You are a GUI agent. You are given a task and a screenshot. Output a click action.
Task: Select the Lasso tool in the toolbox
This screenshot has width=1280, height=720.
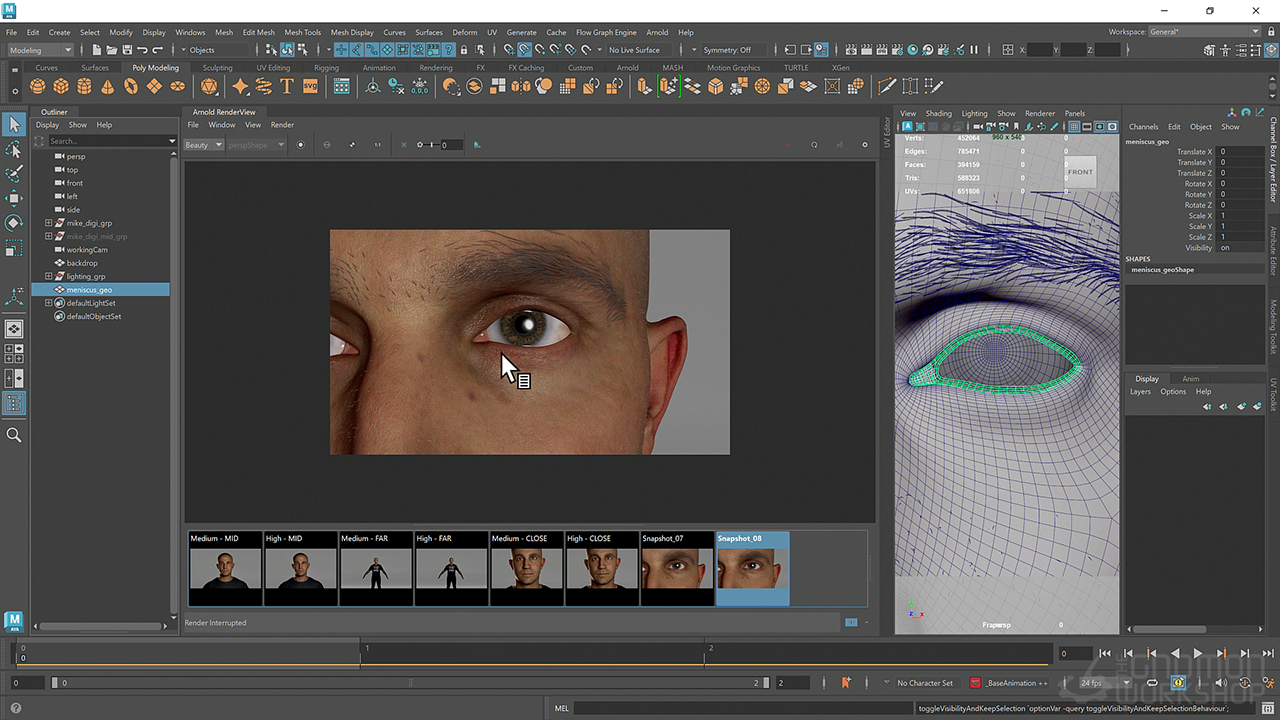pyautogui.click(x=14, y=149)
